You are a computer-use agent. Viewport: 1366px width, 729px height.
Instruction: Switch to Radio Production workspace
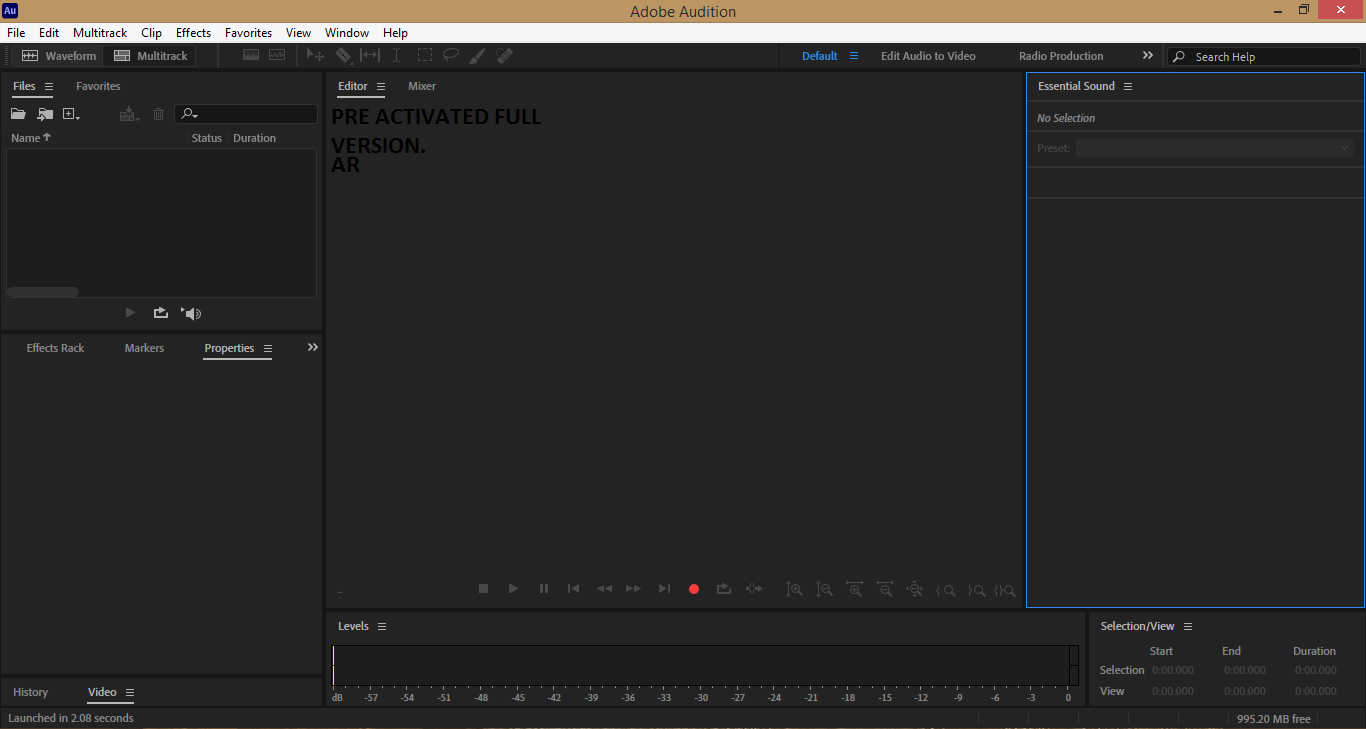[1061, 56]
